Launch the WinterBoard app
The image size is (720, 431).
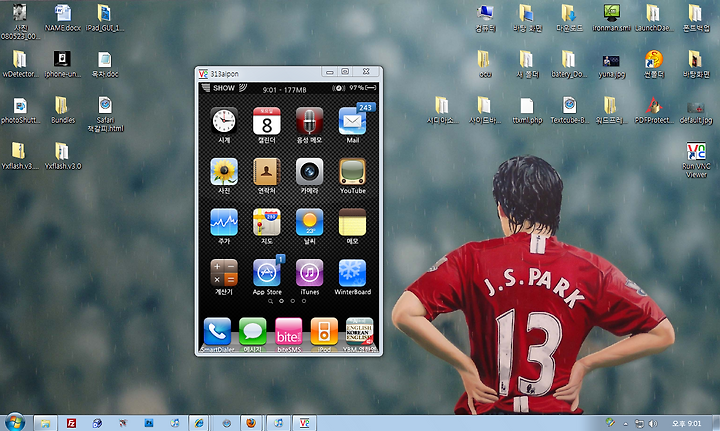(353, 273)
